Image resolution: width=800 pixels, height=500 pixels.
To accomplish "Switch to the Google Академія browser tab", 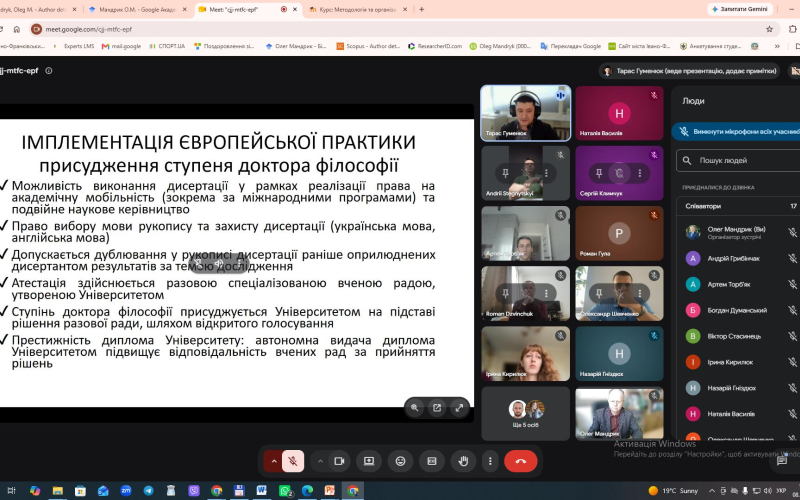I will 137,10.
